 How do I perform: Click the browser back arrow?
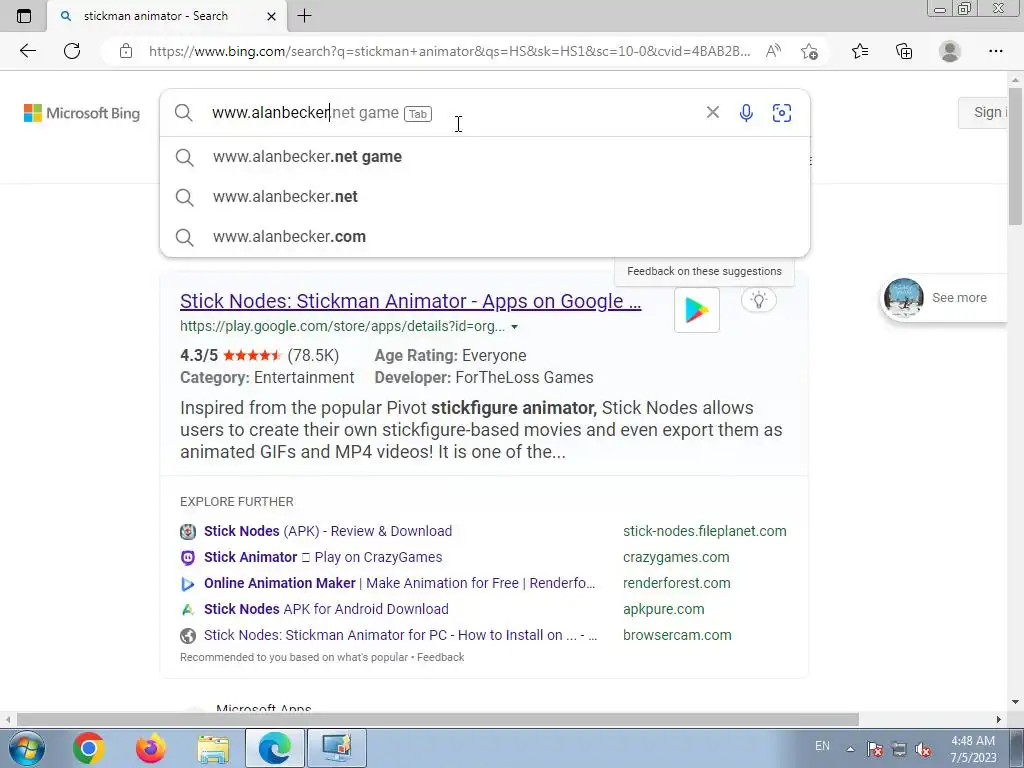click(27, 51)
